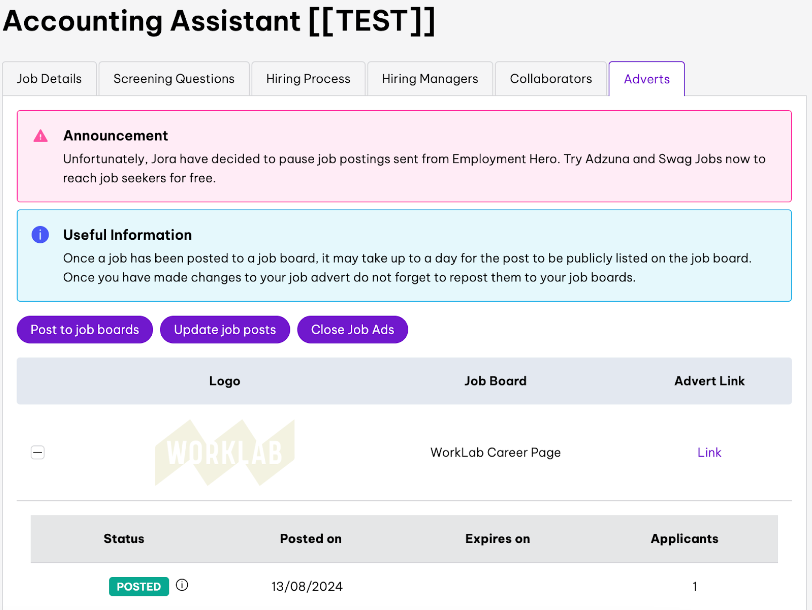Switch to the Job Details tab
812x610 pixels.
pyautogui.click(x=50, y=79)
